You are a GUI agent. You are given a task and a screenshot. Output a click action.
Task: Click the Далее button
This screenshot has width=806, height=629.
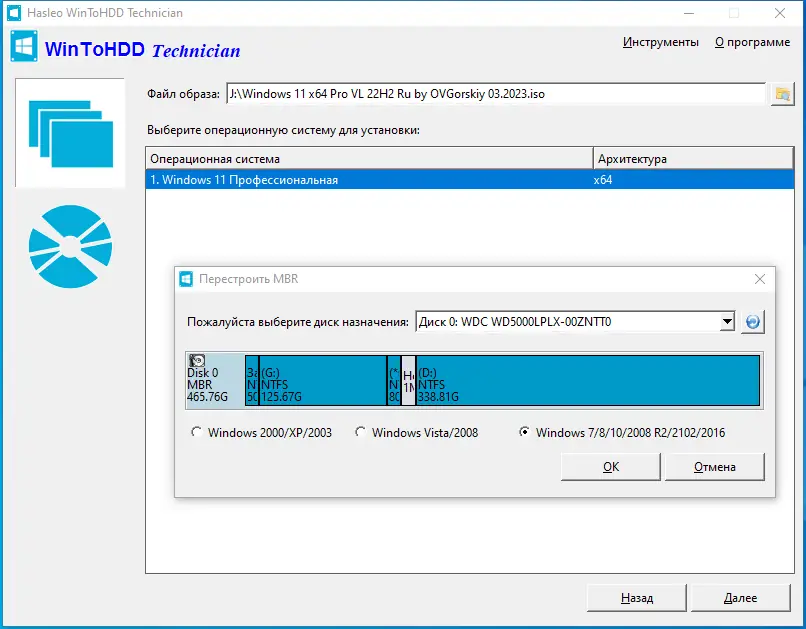coord(740,598)
